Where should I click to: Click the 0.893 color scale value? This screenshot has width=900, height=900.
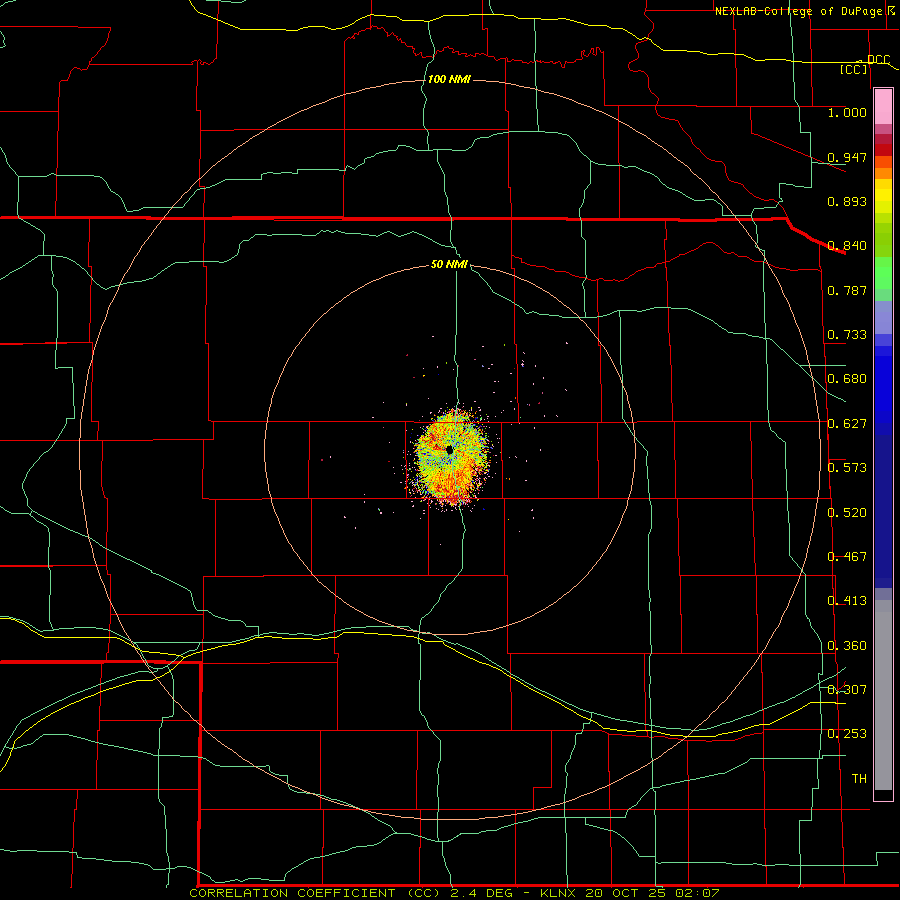click(847, 201)
